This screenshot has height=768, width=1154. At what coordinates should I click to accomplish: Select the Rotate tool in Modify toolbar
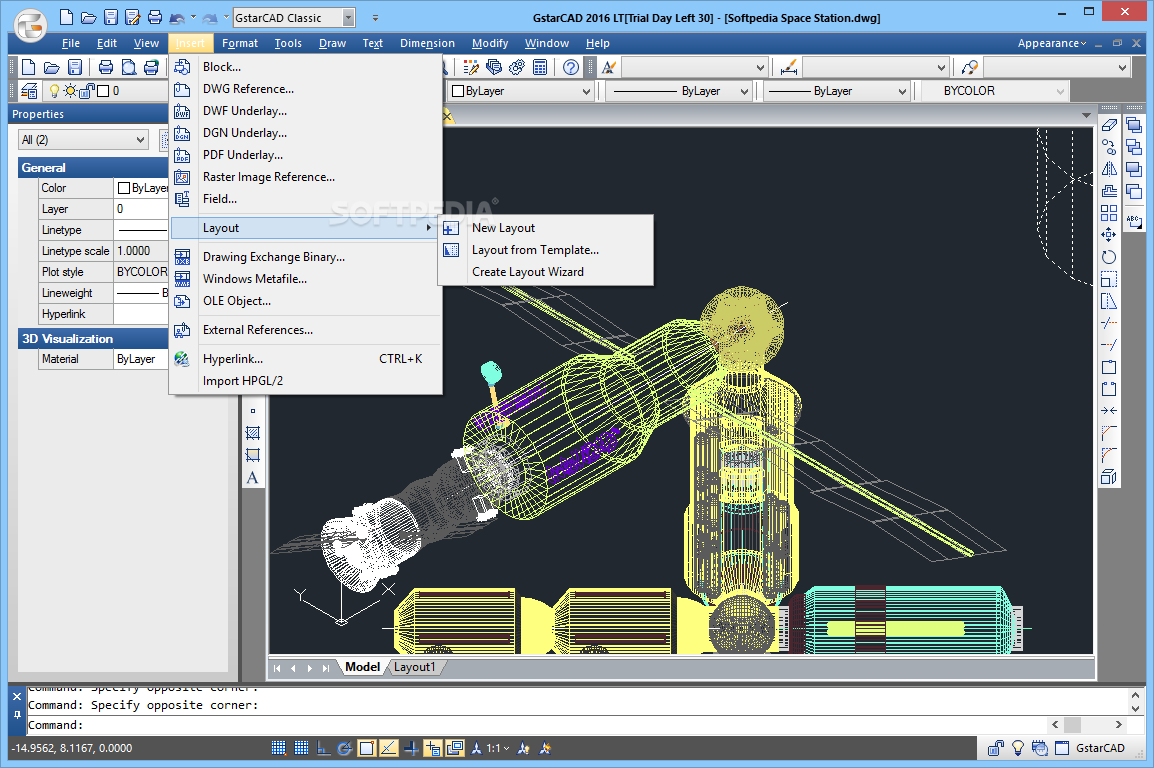(x=1109, y=257)
